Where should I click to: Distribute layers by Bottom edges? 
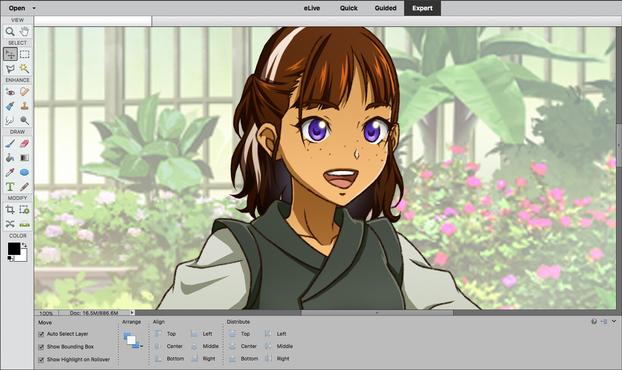[x=244, y=358]
